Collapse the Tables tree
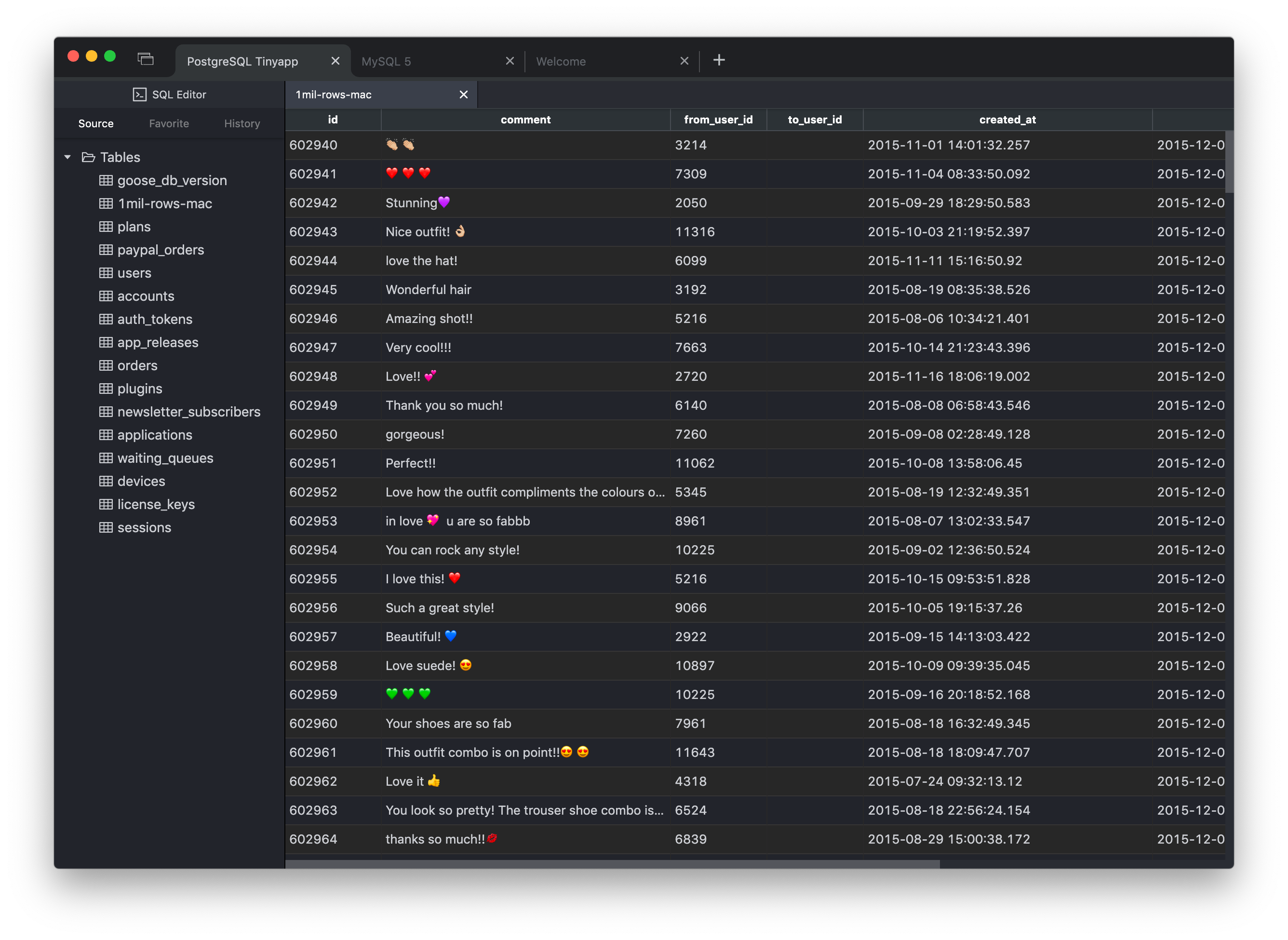The width and height of the screenshot is (1288, 940). [x=67, y=157]
